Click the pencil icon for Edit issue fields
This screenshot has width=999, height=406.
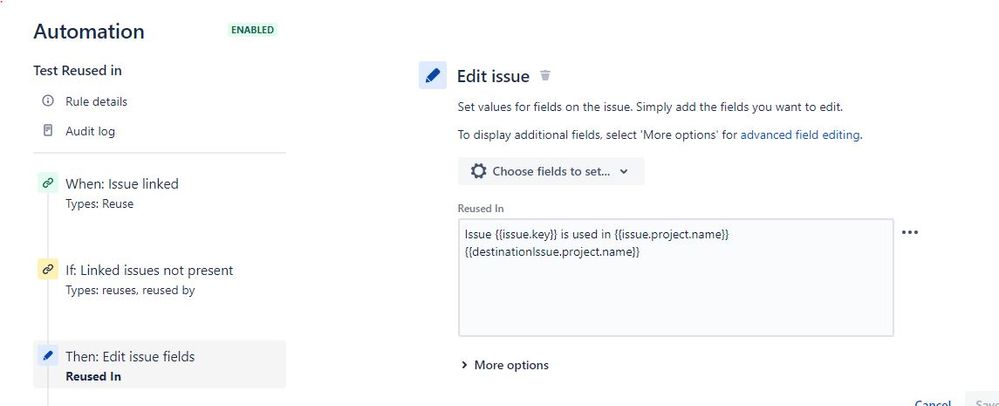48,356
